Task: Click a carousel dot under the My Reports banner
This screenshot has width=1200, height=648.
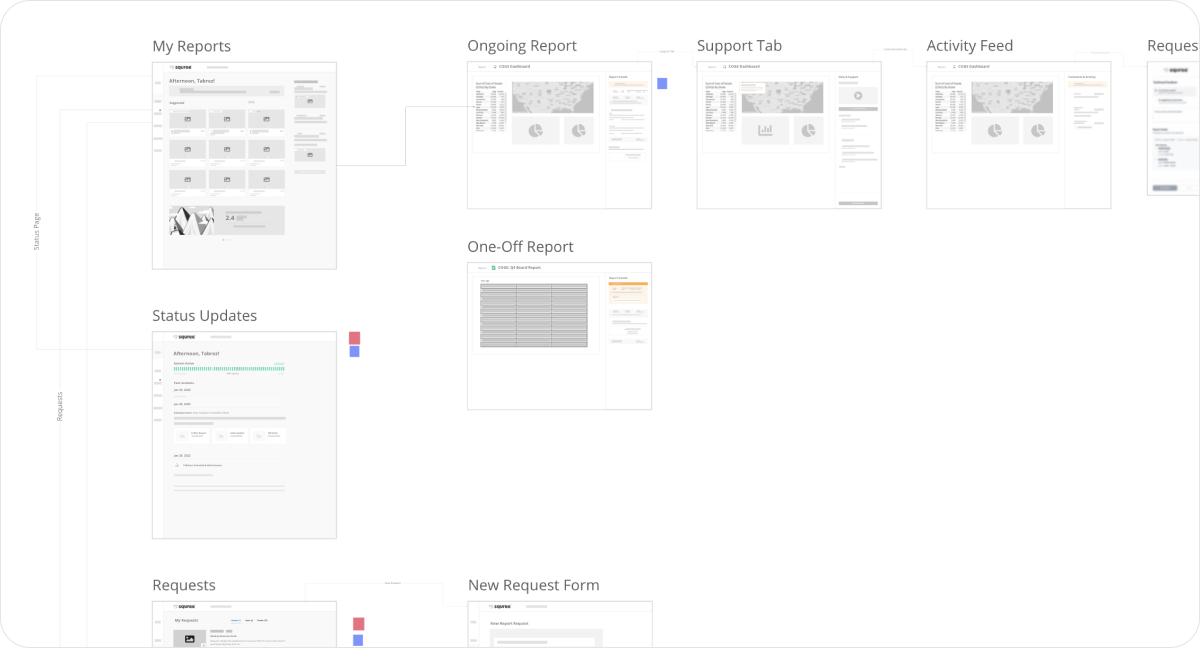Action: point(225,238)
